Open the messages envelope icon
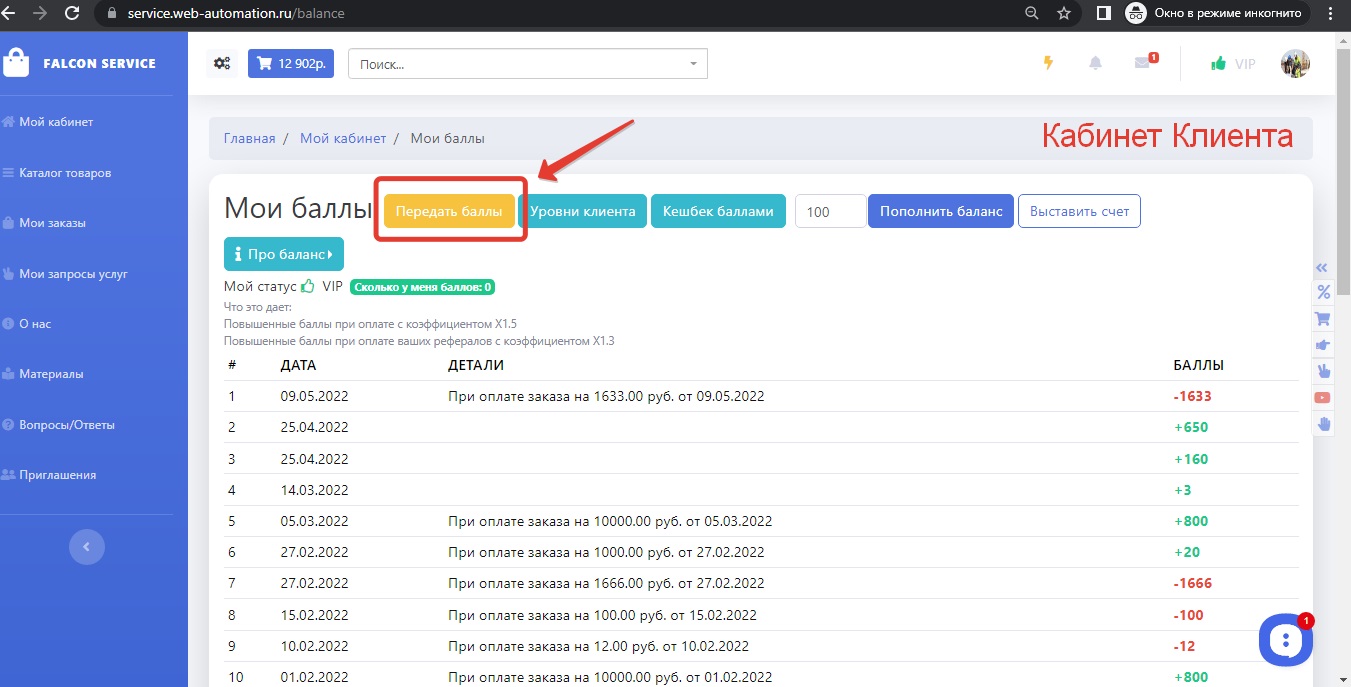This screenshot has height=687, width=1351. tap(1143, 63)
